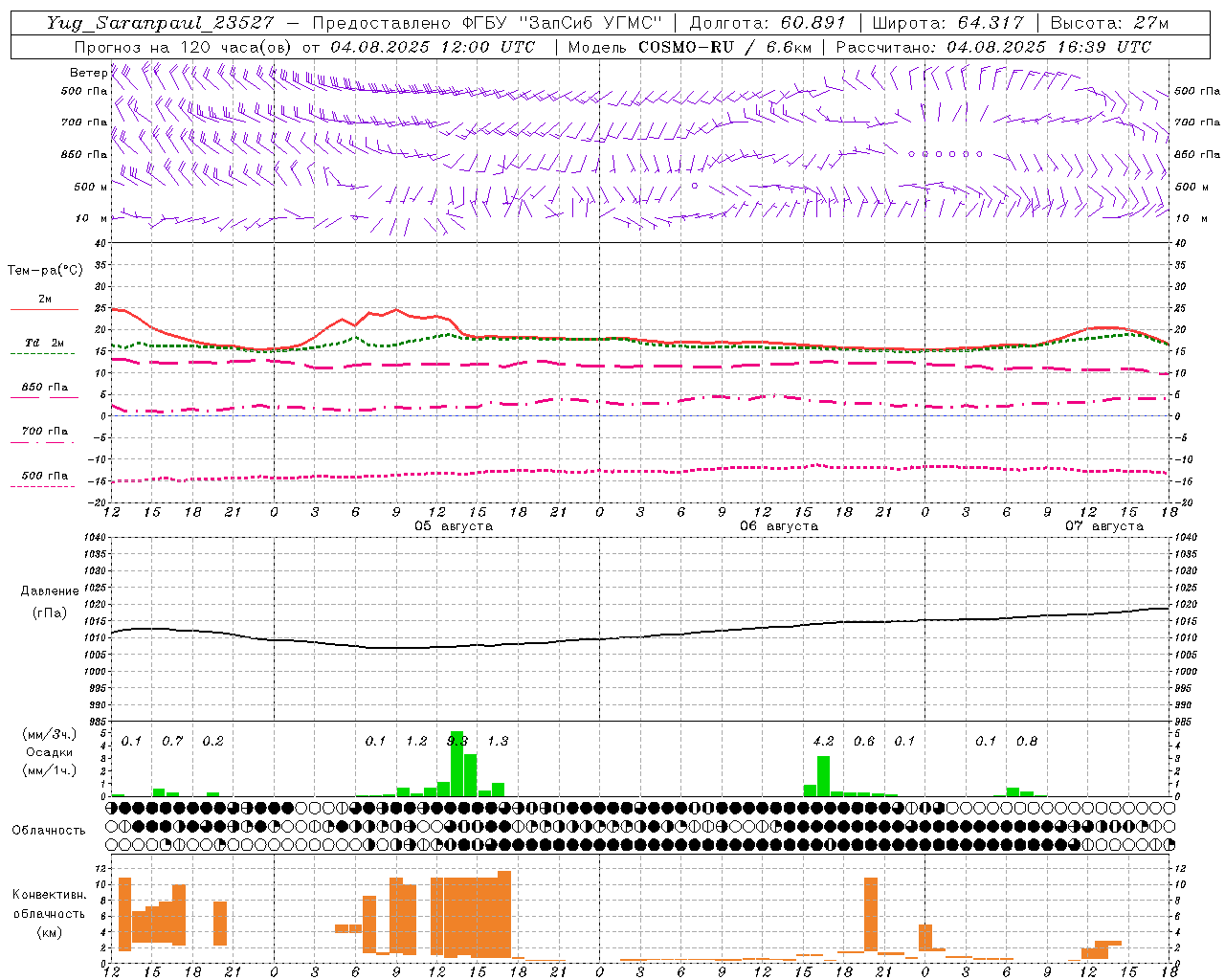Click the Ветер wind panel label
Image resolution: width=1225 pixels, height=980 pixels.
point(88,73)
